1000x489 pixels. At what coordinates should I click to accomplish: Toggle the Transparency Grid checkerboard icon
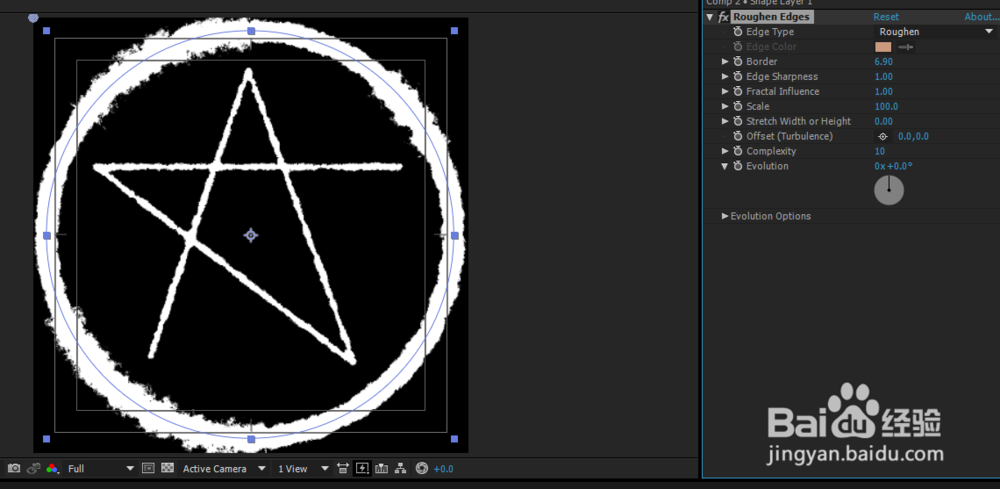pos(168,469)
